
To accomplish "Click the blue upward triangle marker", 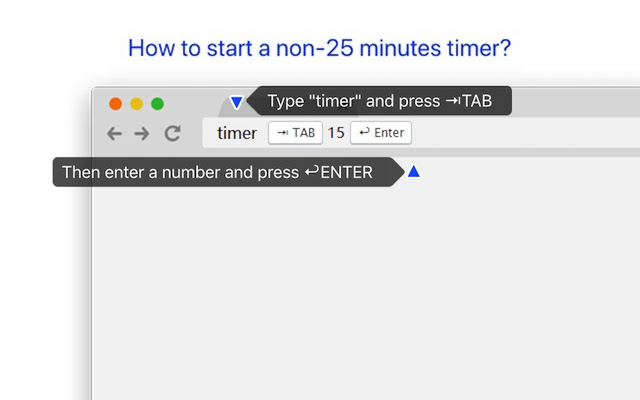I will pyautogui.click(x=413, y=172).
